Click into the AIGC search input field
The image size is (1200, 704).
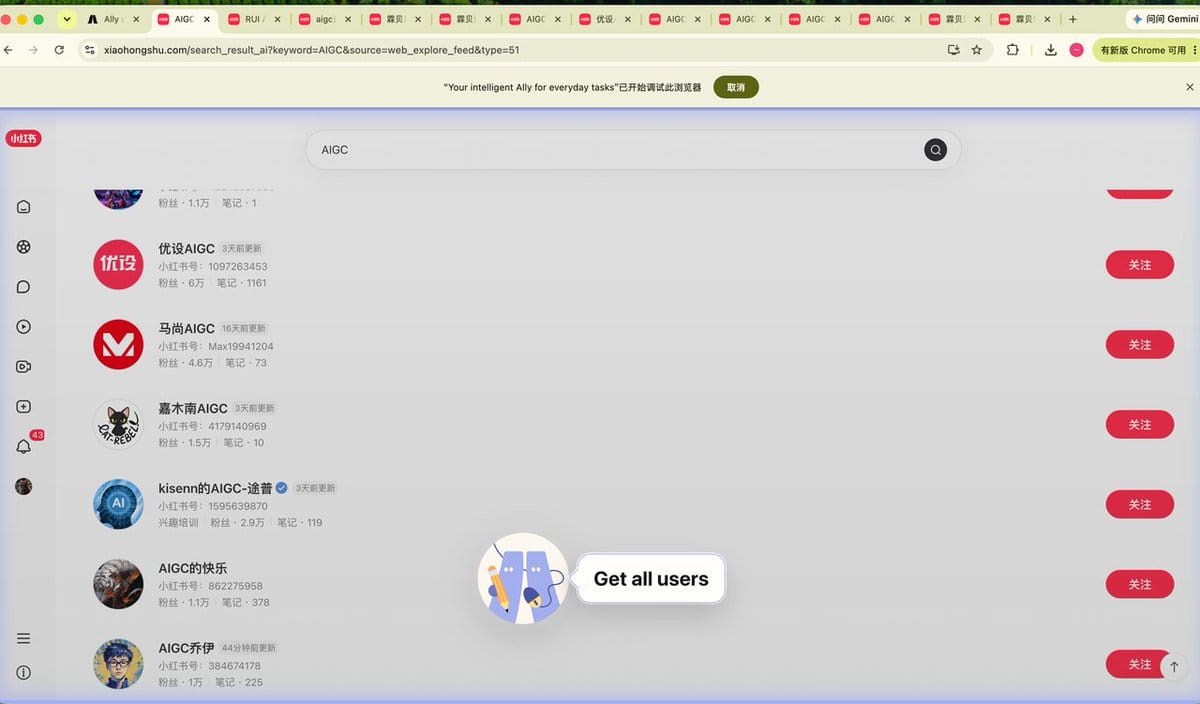click(x=615, y=150)
